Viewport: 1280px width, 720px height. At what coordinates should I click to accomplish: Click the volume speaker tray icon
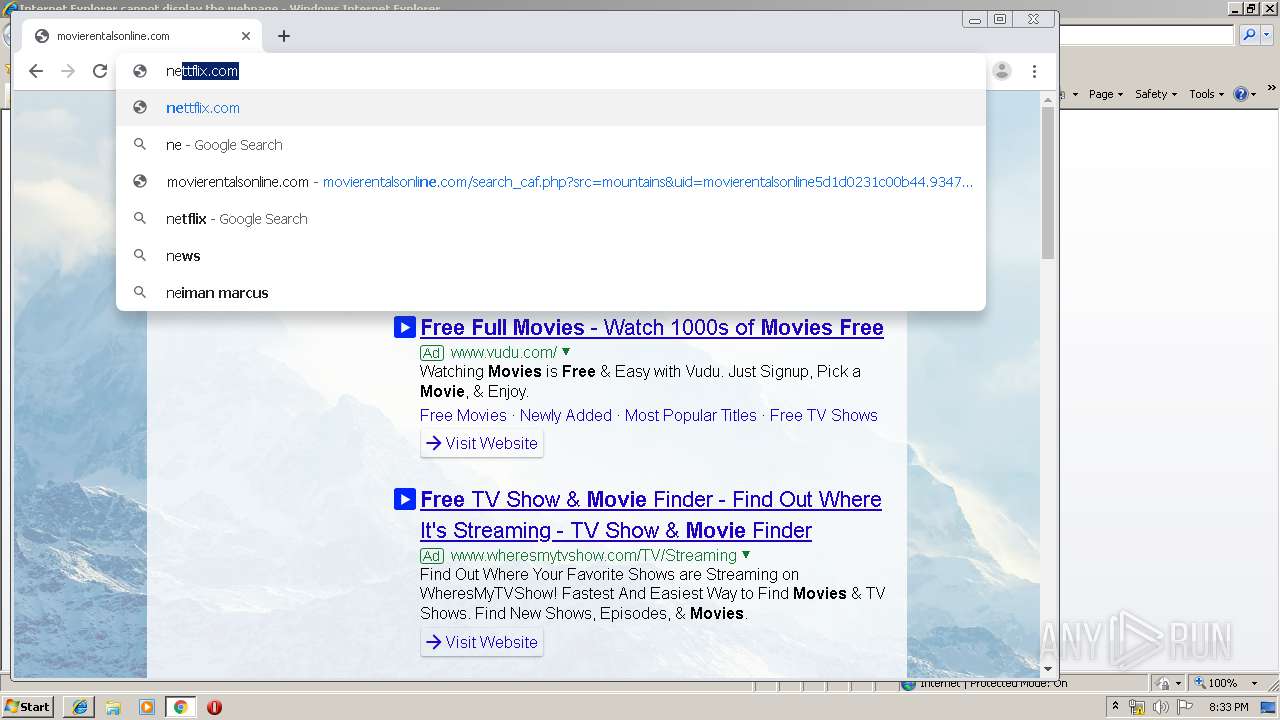coord(1161,707)
